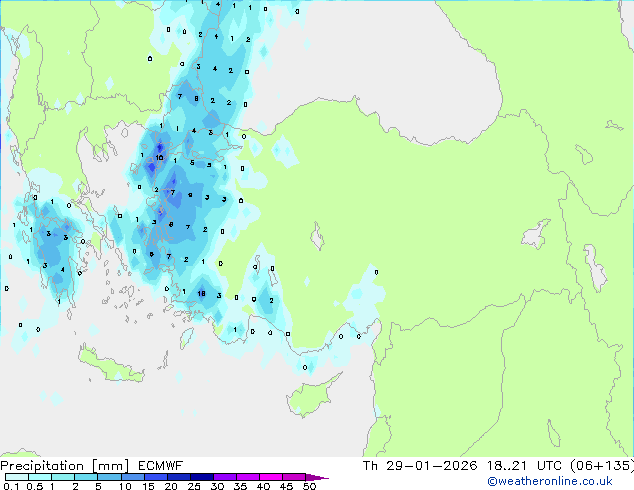This screenshot has width=634, height=490.
Task: Pick the 1–2 mm legend color swatch
Action: 63,477
